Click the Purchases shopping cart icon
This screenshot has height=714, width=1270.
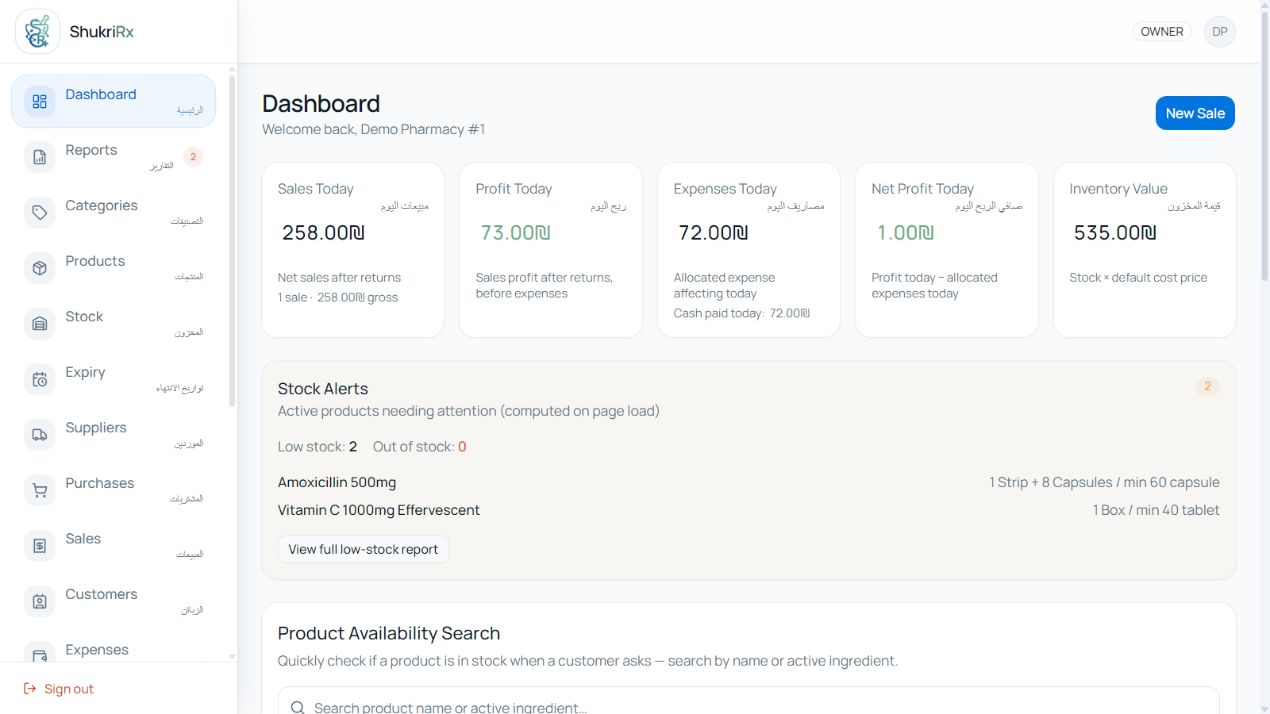coord(40,490)
